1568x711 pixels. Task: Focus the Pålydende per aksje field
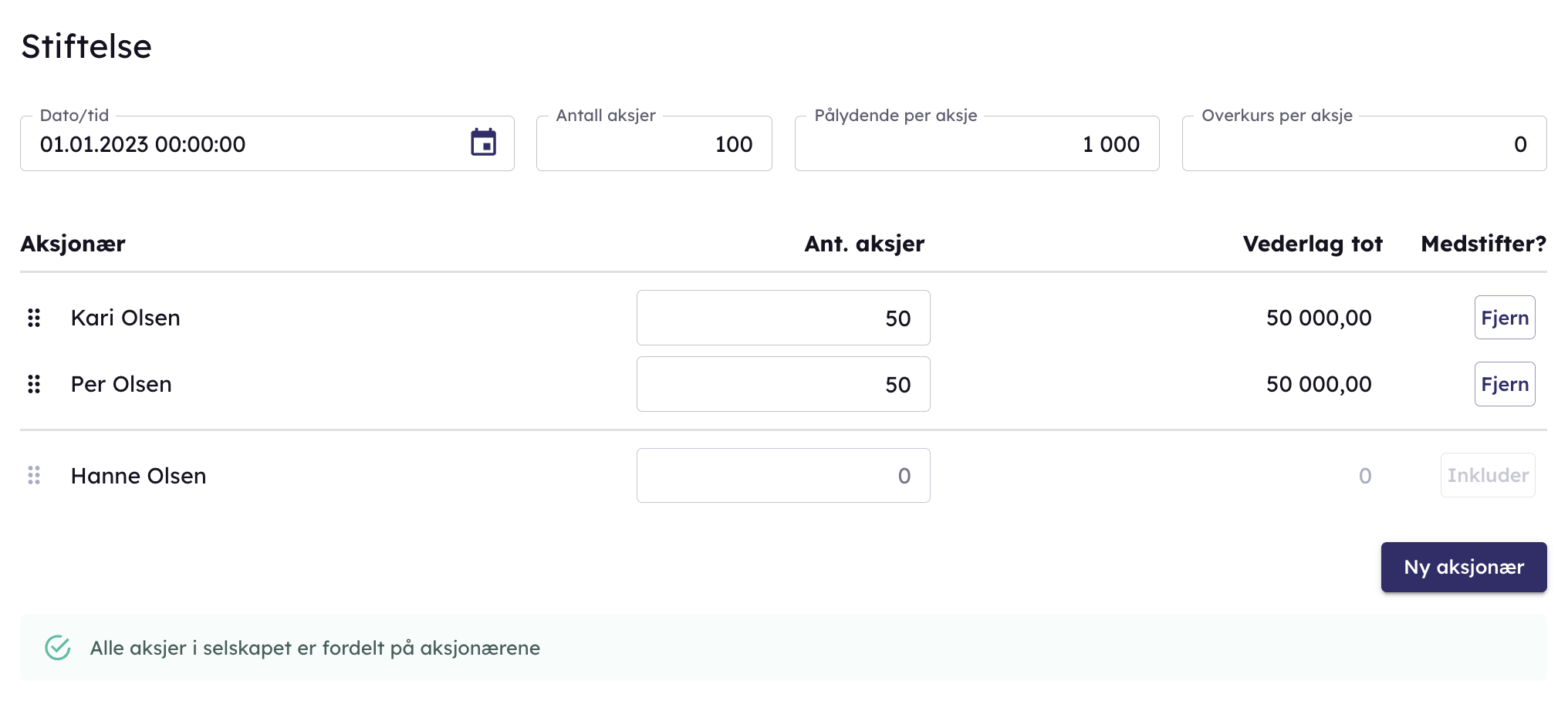976,144
